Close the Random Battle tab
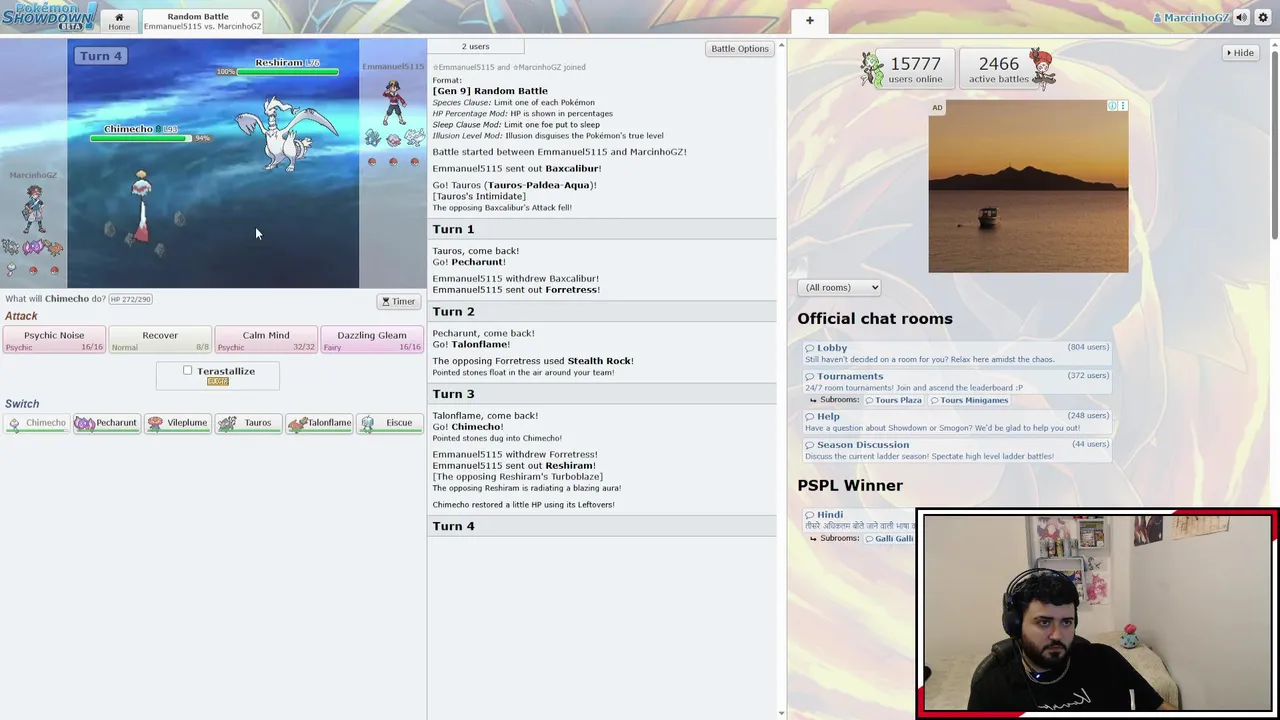Screen dimensions: 1280x720 (255, 16)
